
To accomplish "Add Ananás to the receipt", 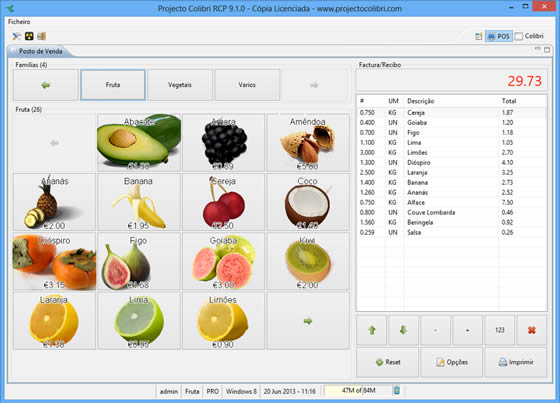I will pos(54,202).
